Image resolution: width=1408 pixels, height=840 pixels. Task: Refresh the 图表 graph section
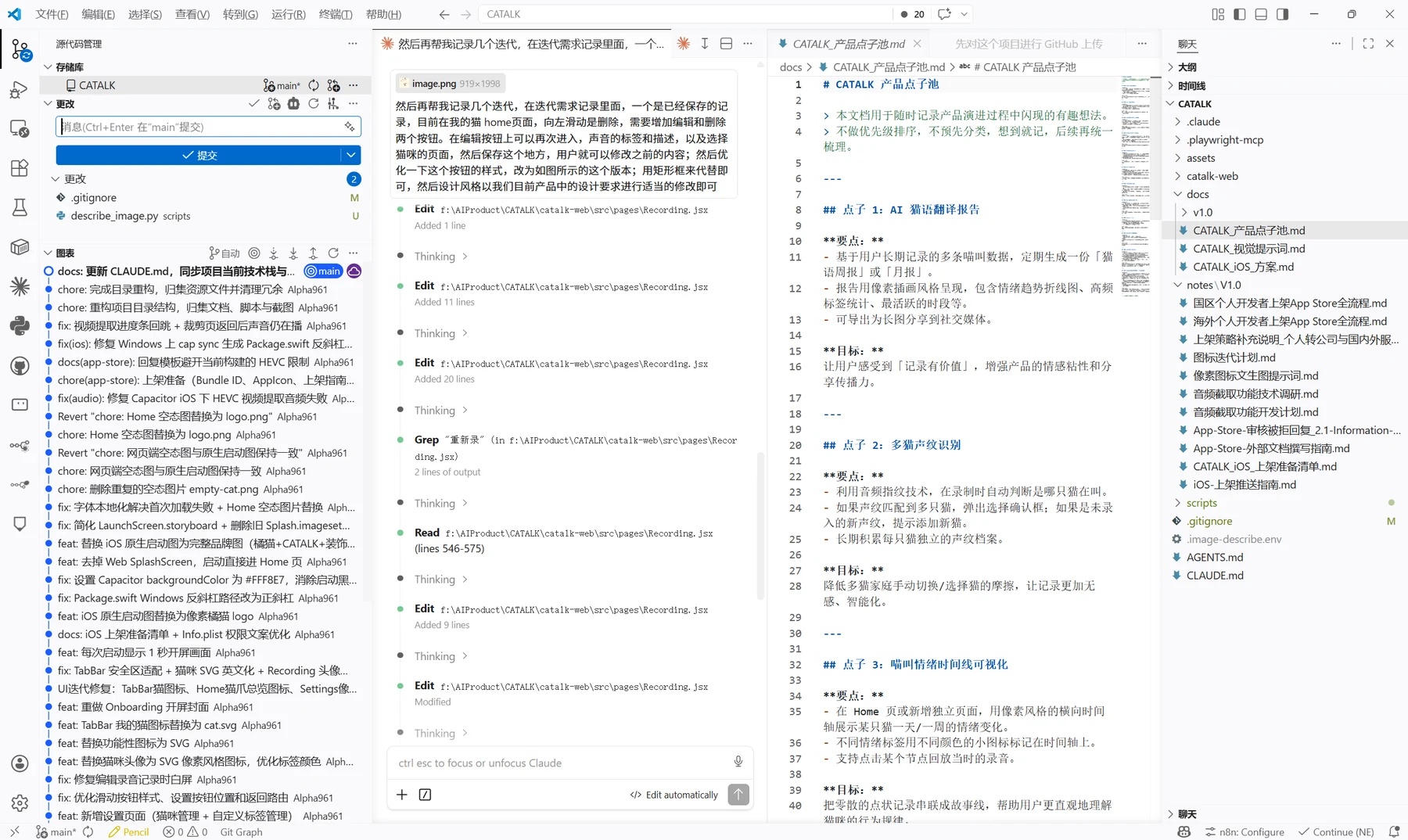point(333,253)
